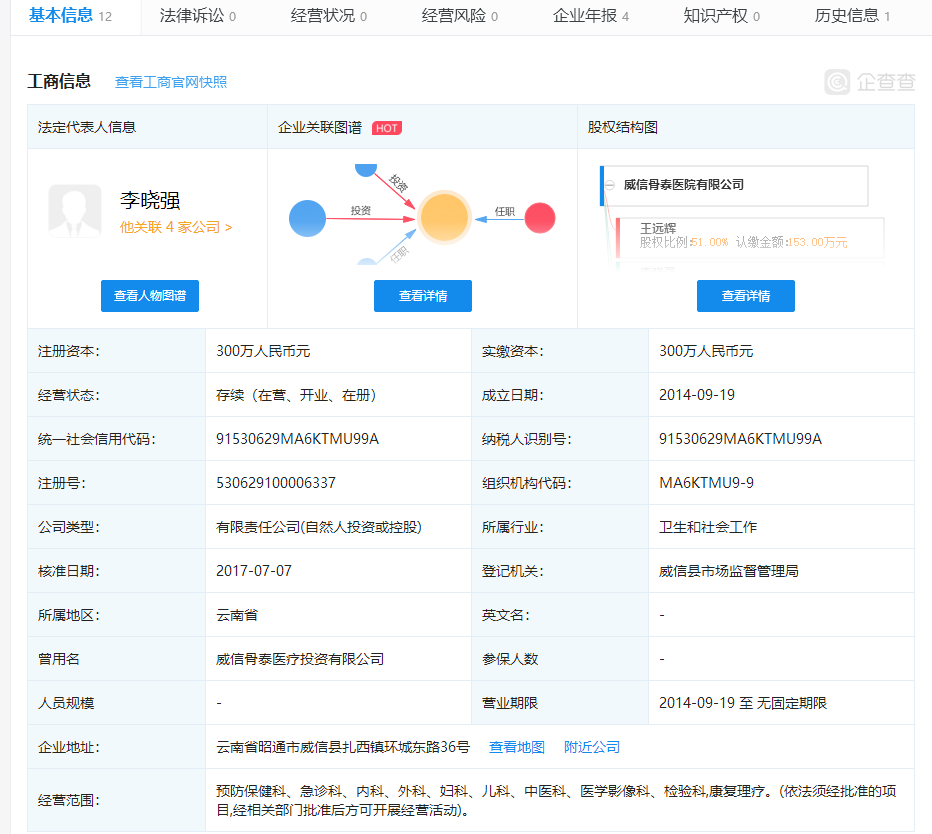Image resolution: width=932 pixels, height=834 pixels.
Task: Click the red 任职 node
Action: (540, 218)
